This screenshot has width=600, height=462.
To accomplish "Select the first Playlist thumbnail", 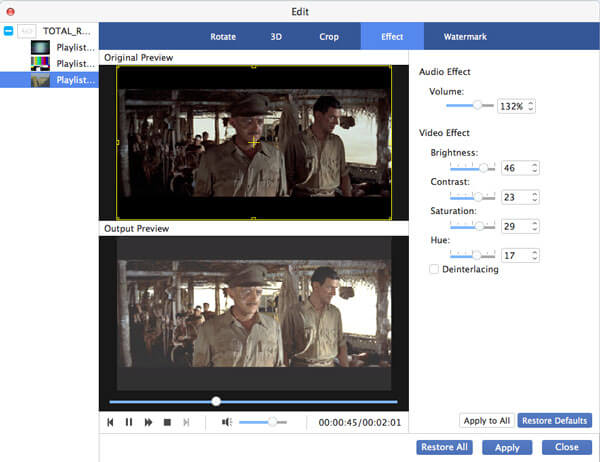I will (40, 47).
